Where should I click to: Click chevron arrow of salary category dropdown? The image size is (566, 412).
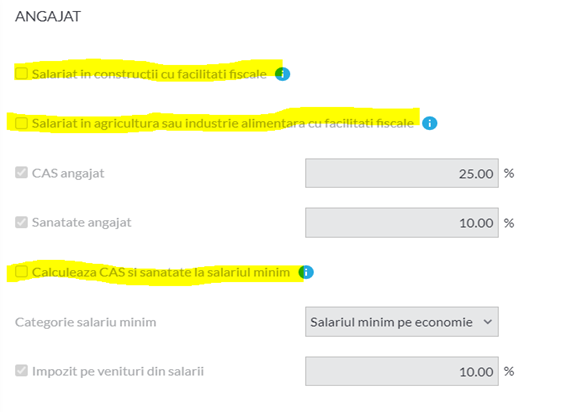488,322
